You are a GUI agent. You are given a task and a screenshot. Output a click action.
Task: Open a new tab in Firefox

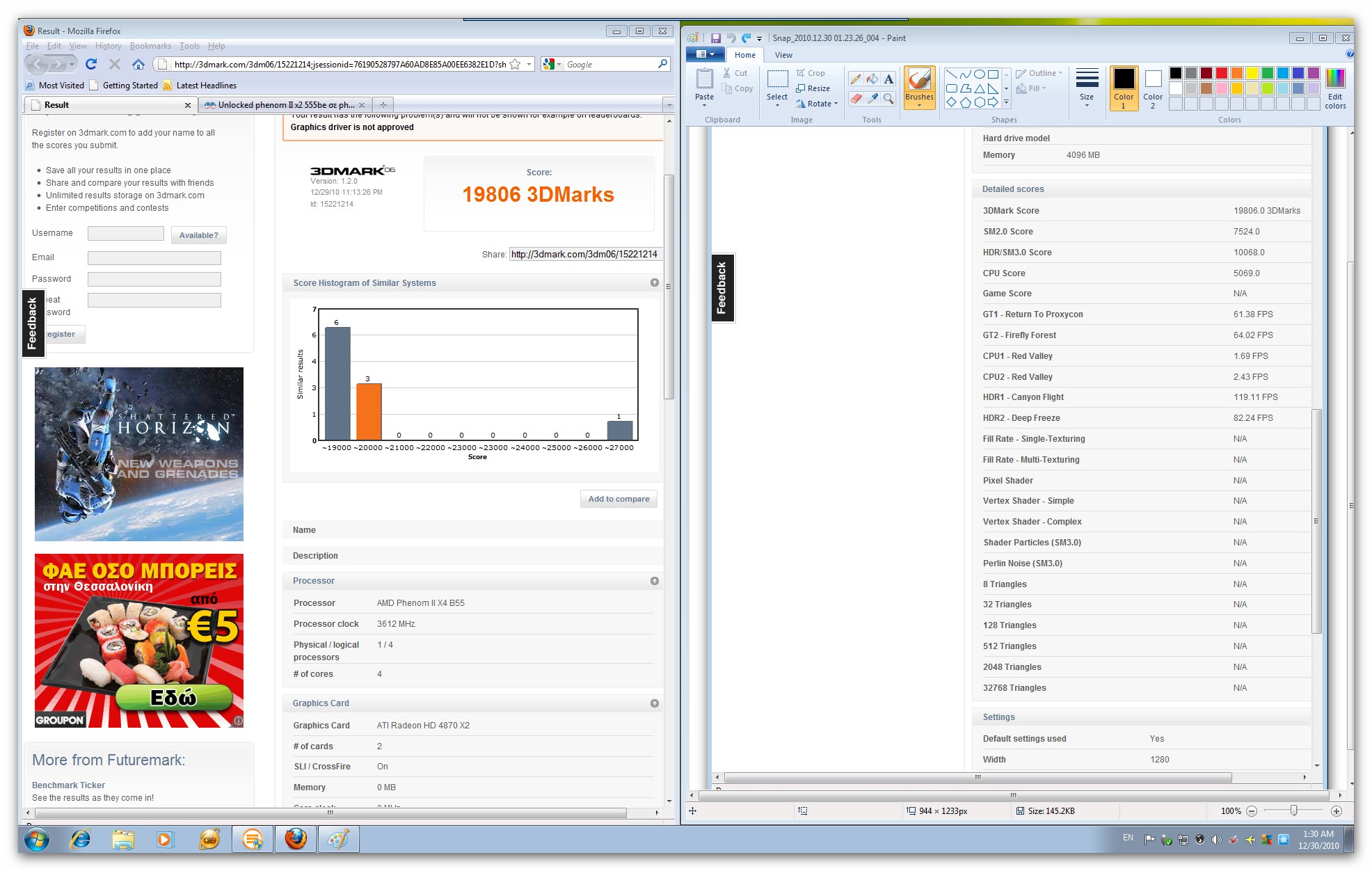(383, 105)
